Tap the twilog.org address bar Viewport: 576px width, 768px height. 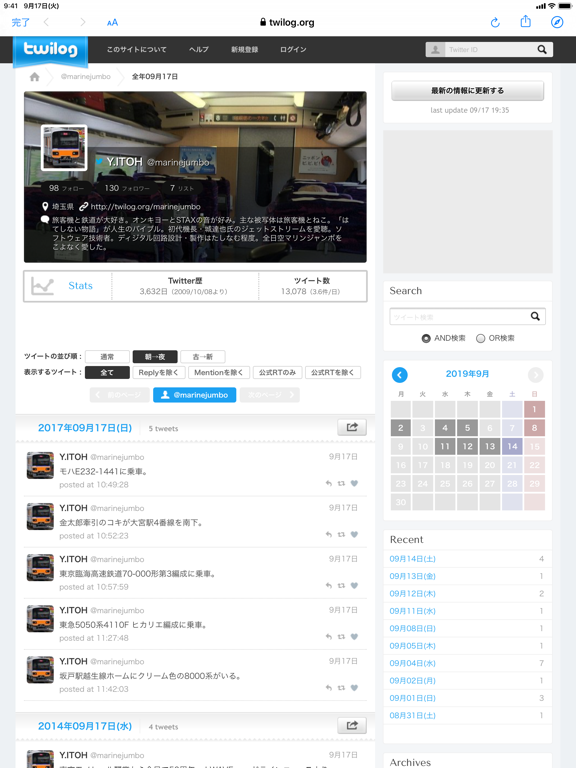pos(288,23)
